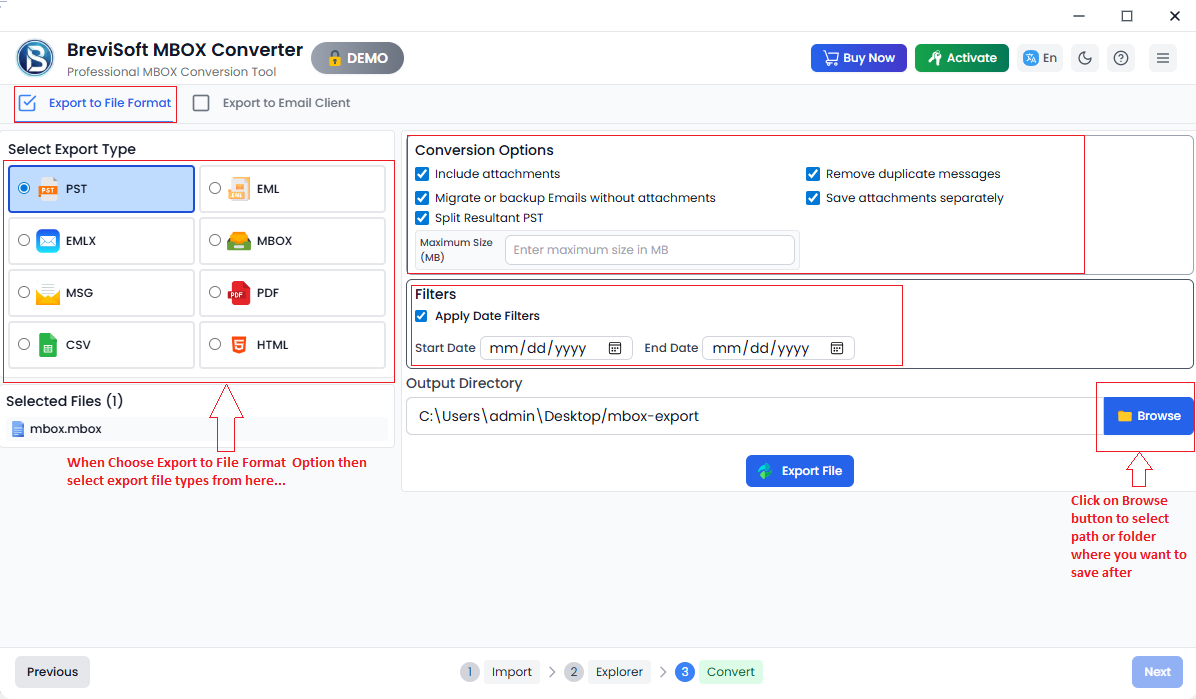Screen dimensions: 1196x699
Task: Click the Export File button
Action: pyautogui.click(x=799, y=471)
